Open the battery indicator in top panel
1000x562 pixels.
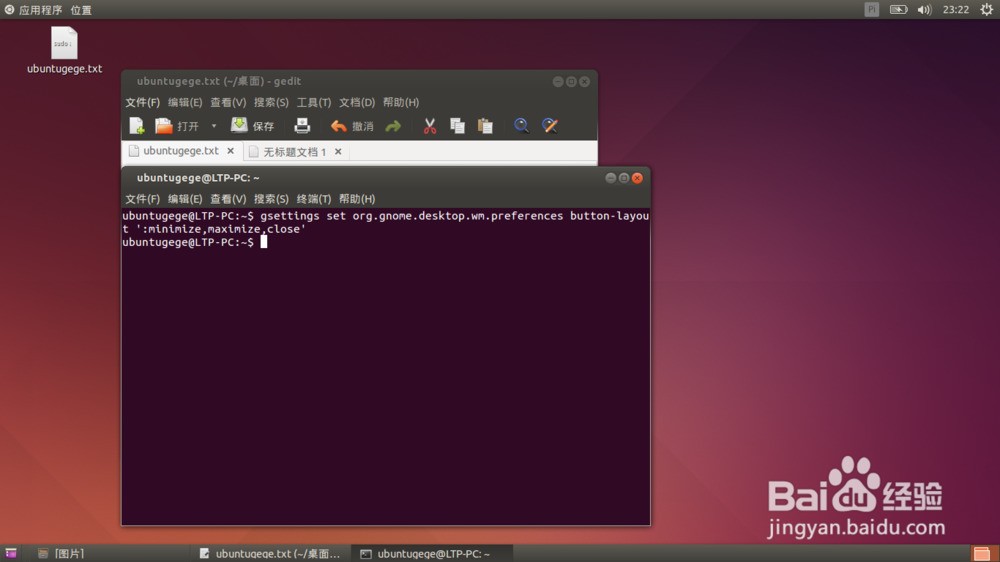point(898,10)
